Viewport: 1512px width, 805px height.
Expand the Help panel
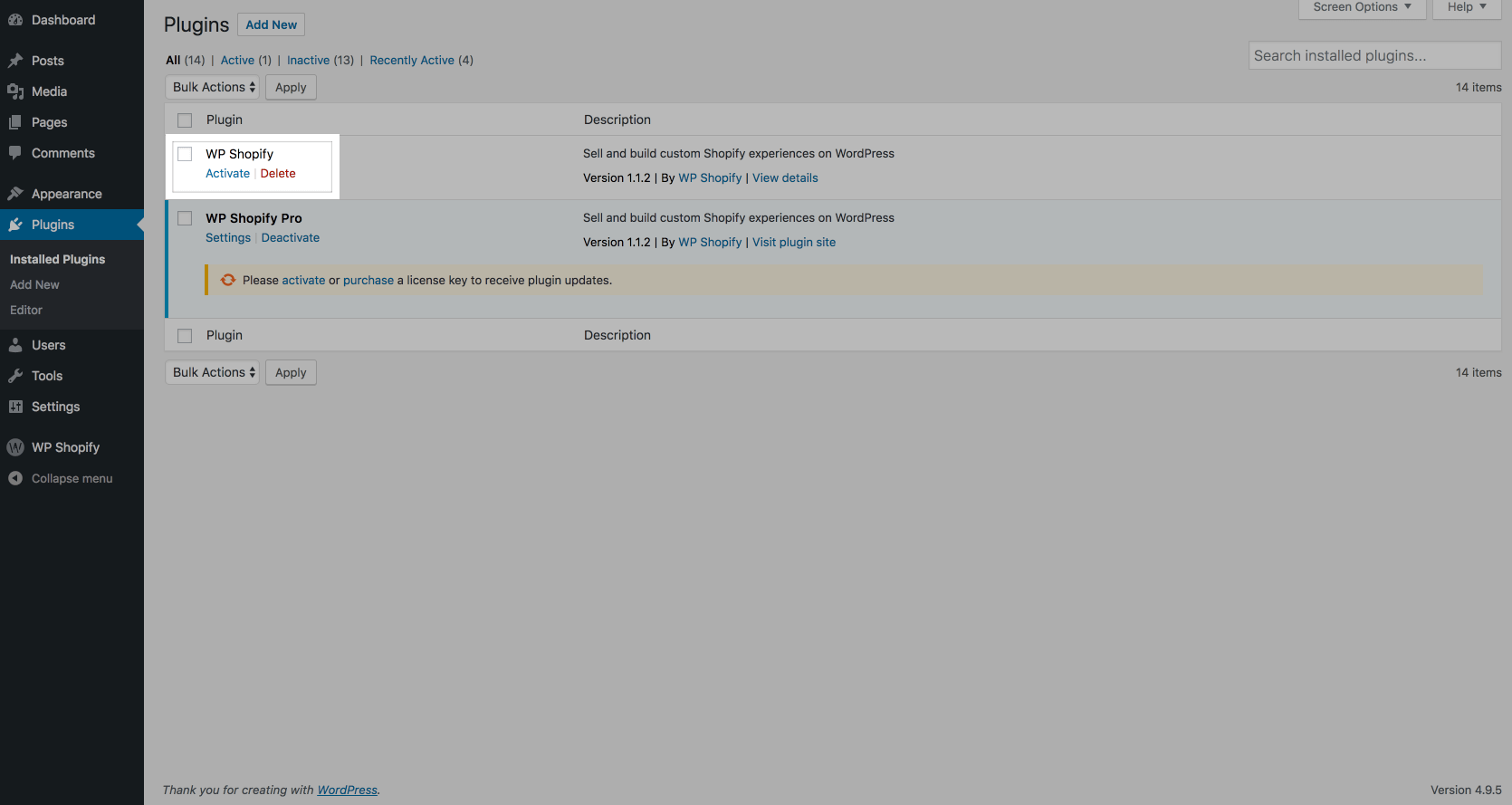pos(1467,7)
